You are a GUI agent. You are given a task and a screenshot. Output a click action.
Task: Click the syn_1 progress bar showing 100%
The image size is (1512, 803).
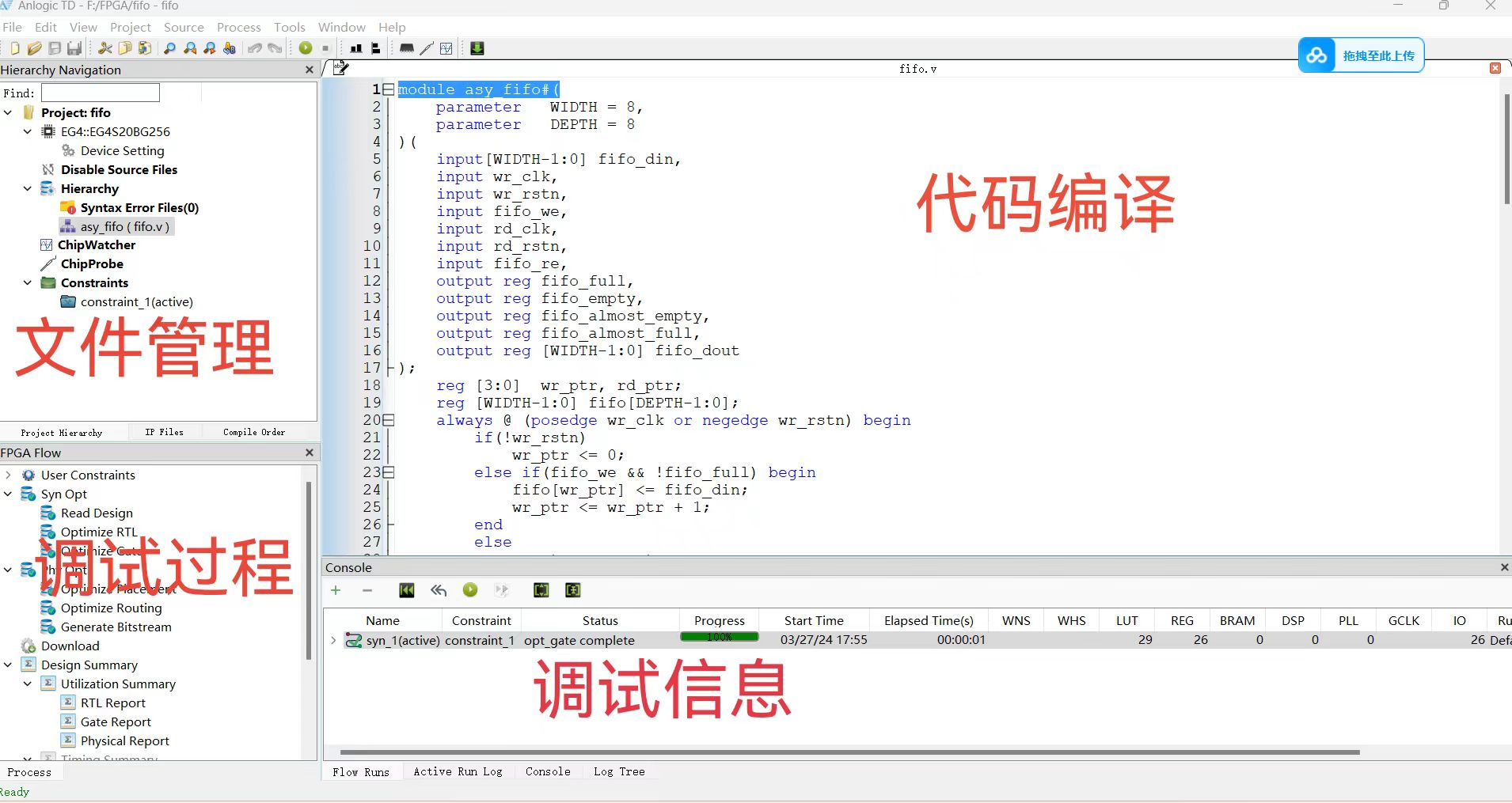(719, 638)
